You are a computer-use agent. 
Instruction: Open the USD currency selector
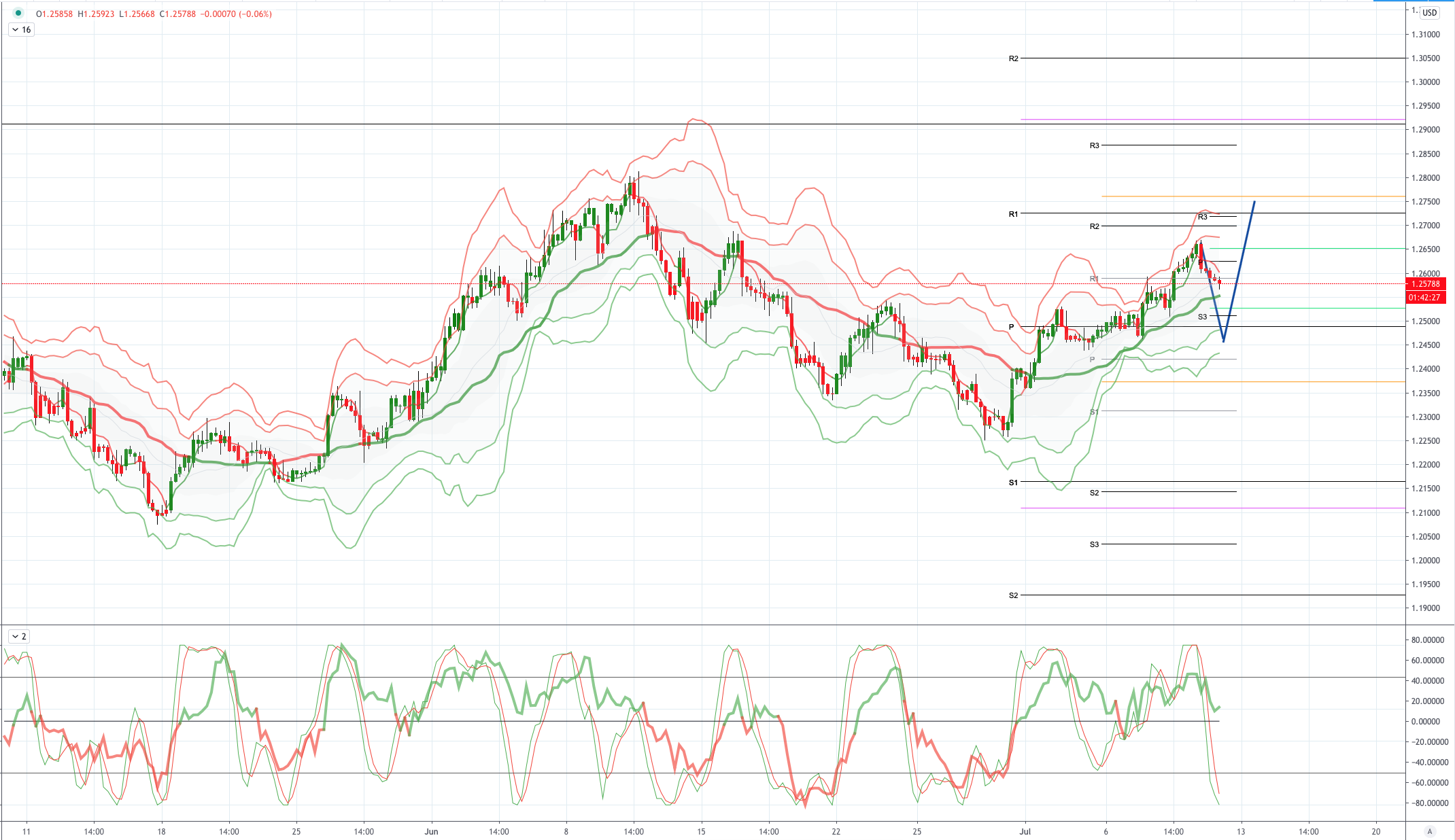coord(1430,12)
